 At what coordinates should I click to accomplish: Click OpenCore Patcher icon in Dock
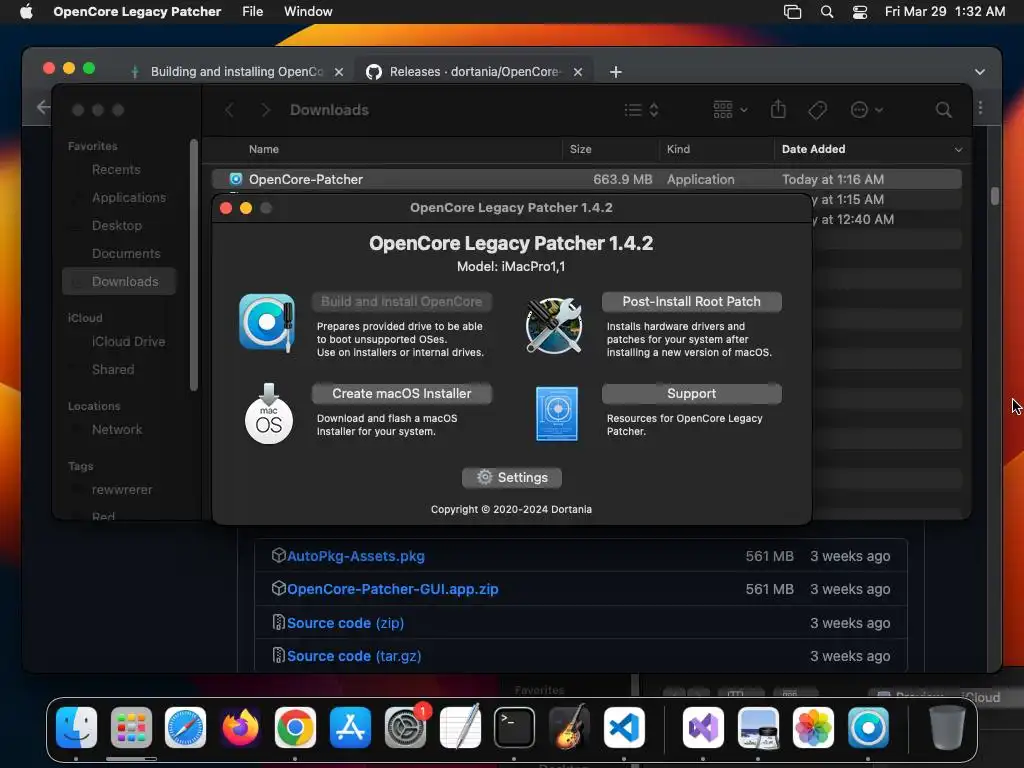(868, 727)
